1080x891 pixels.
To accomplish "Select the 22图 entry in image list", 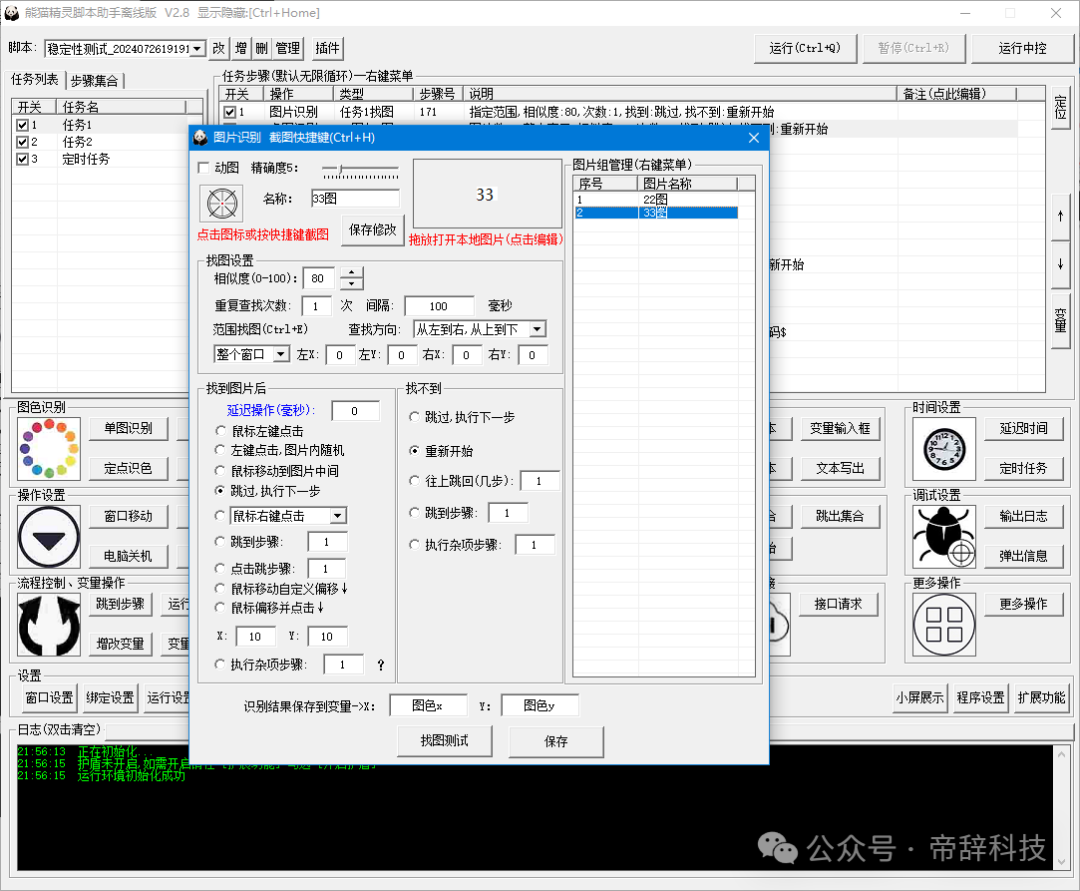I will pyautogui.click(x=655, y=199).
